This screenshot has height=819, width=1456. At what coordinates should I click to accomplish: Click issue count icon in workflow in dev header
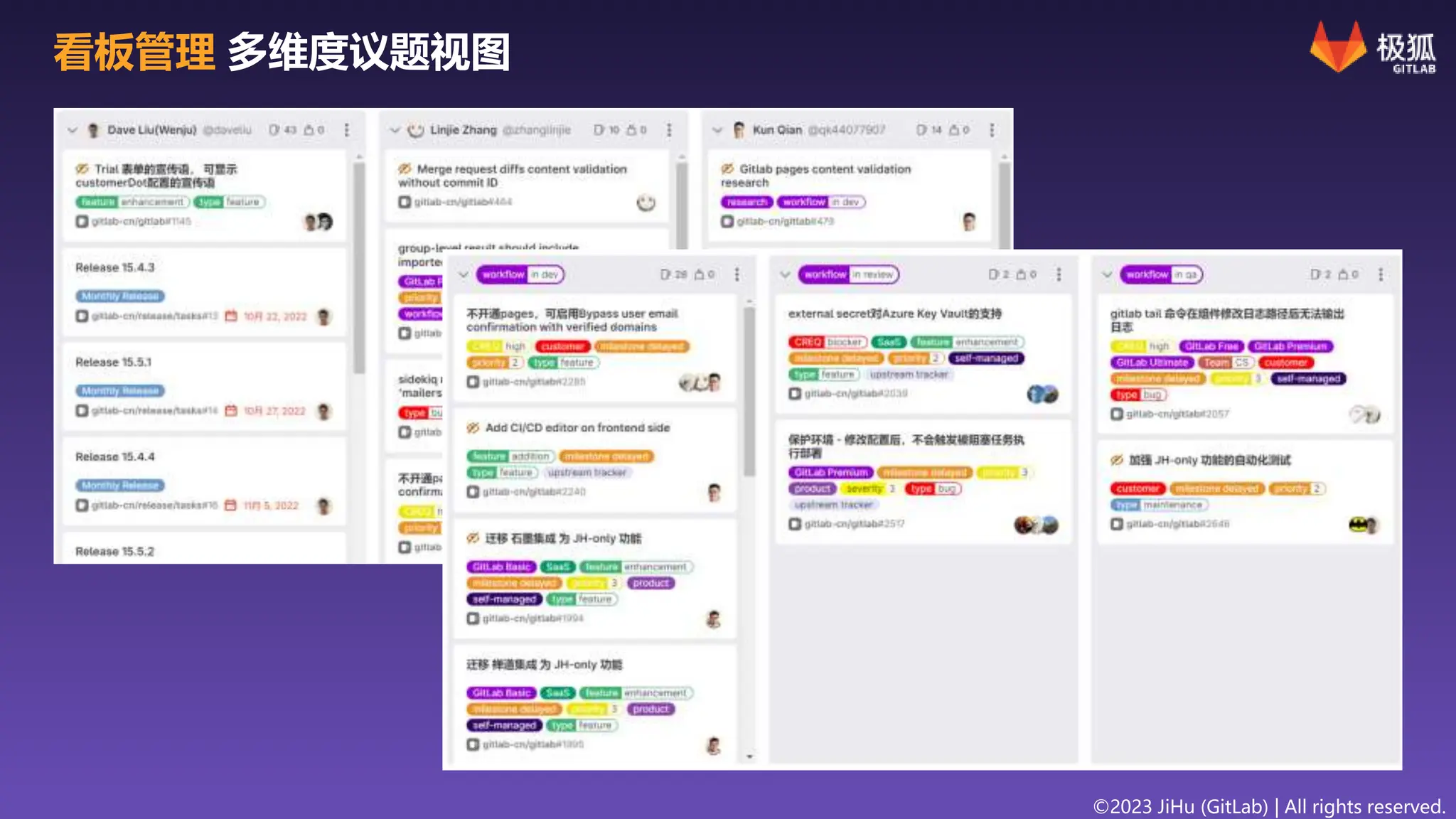pos(665,274)
